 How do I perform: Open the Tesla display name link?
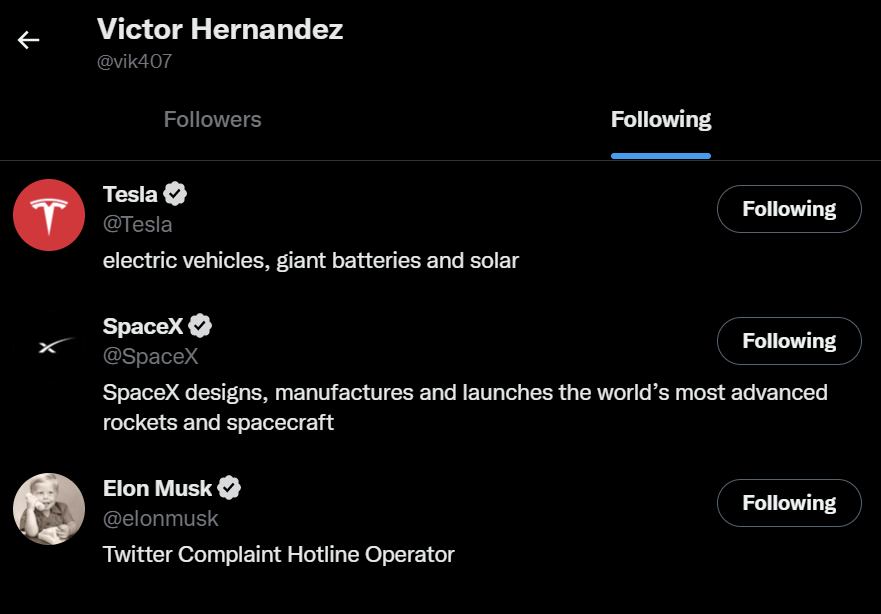tap(130, 194)
